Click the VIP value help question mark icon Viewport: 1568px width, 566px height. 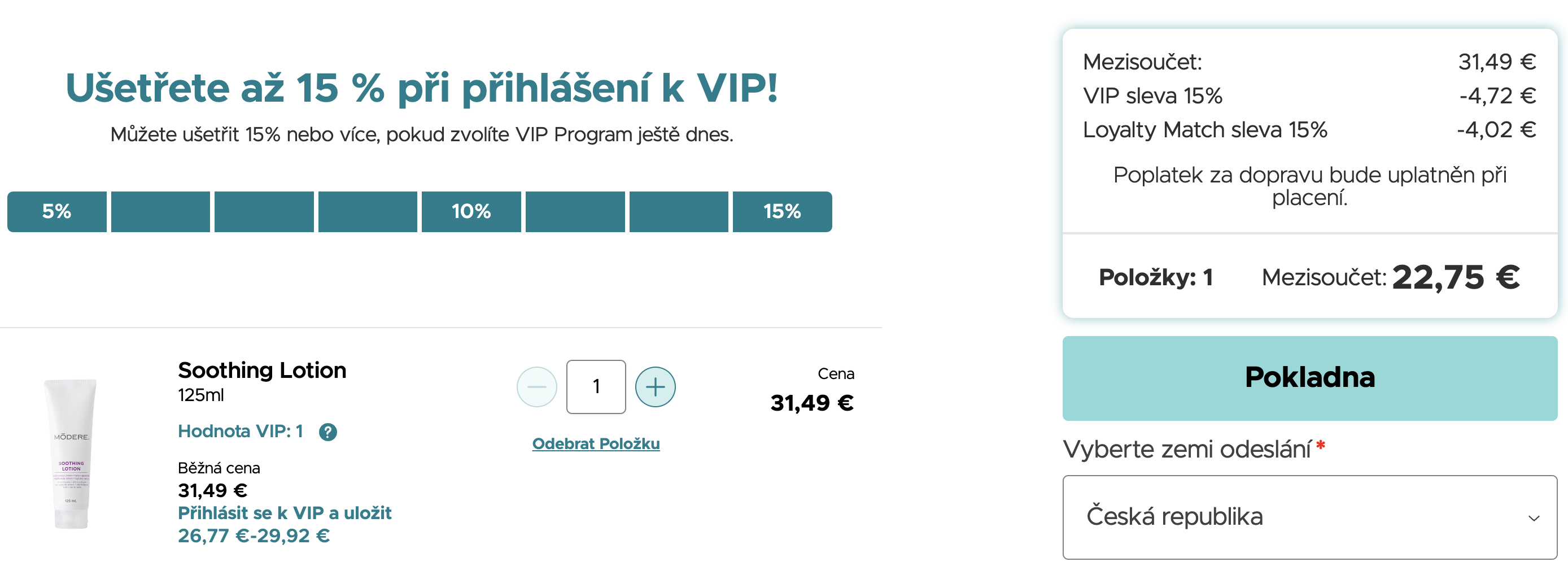pyautogui.click(x=327, y=432)
